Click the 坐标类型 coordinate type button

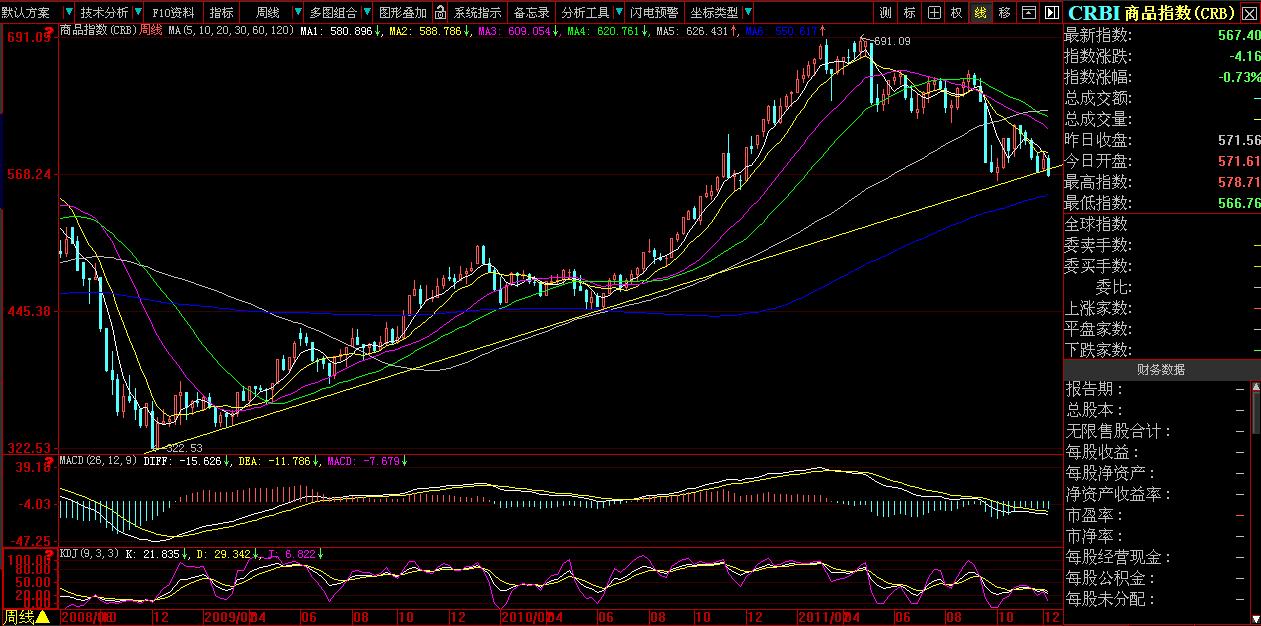tap(714, 13)
